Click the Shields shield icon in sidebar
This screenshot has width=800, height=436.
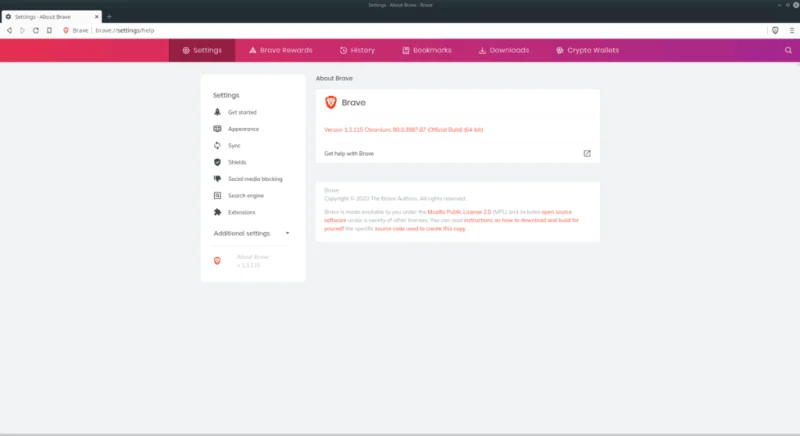[x=217, y=162]
